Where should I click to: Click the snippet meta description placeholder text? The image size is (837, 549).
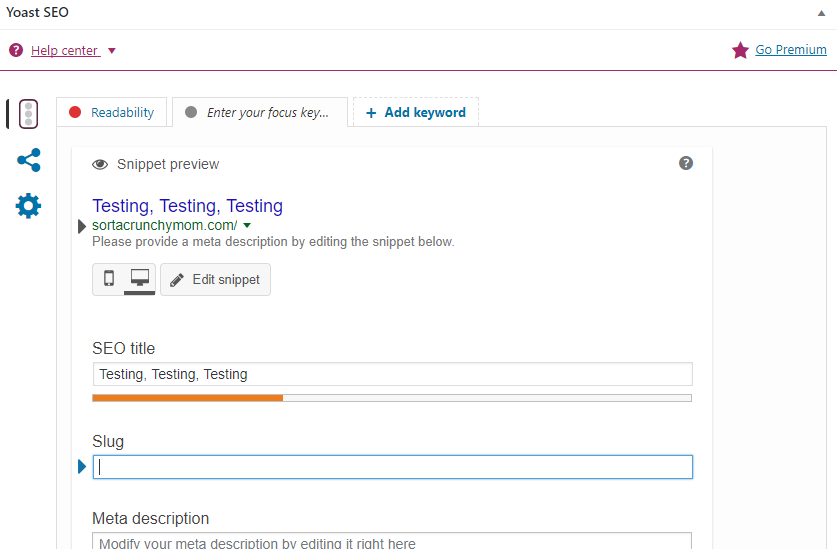pos(273,242)
